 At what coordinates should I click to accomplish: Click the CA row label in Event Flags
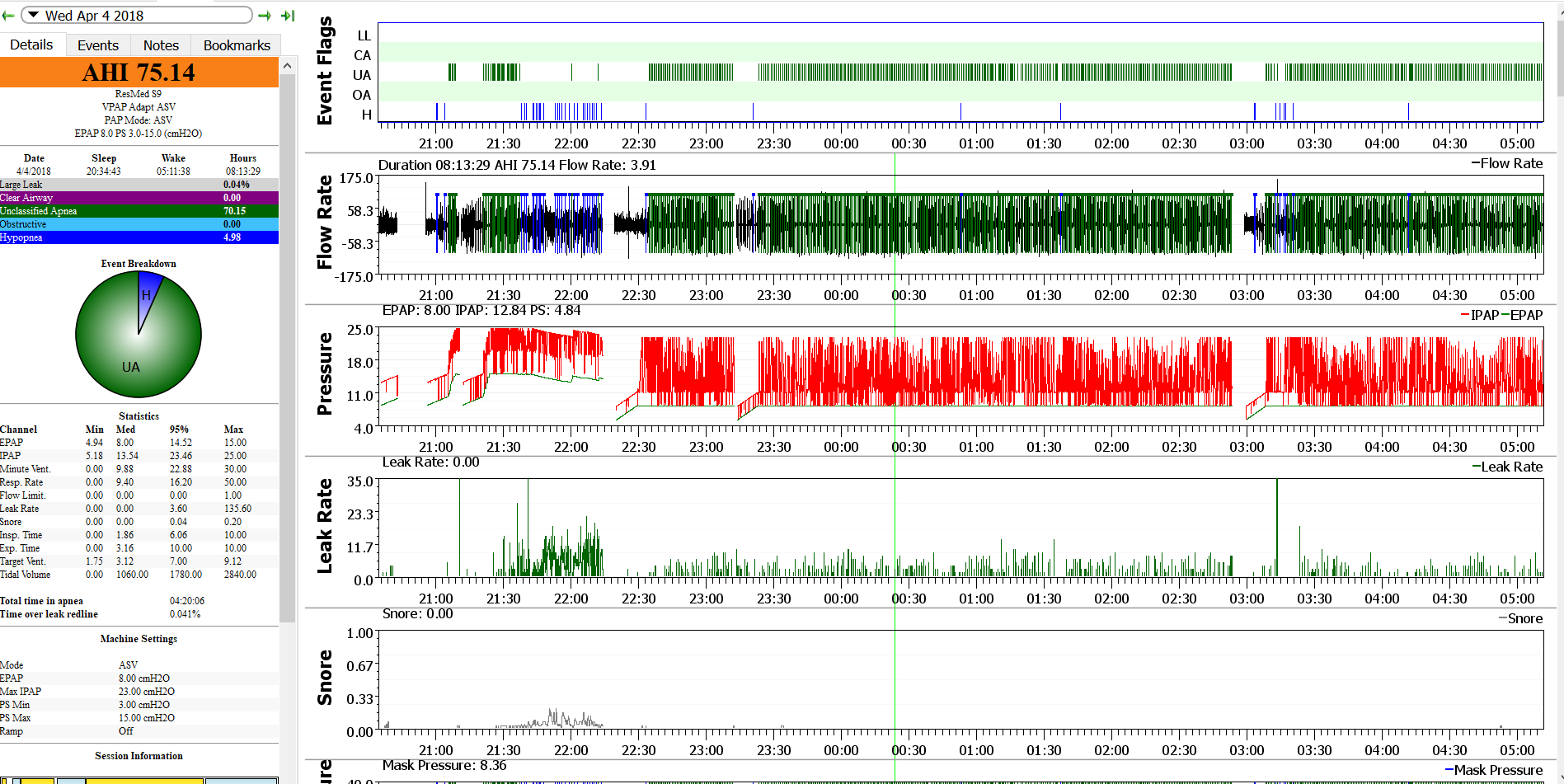[x=362, y=55]
